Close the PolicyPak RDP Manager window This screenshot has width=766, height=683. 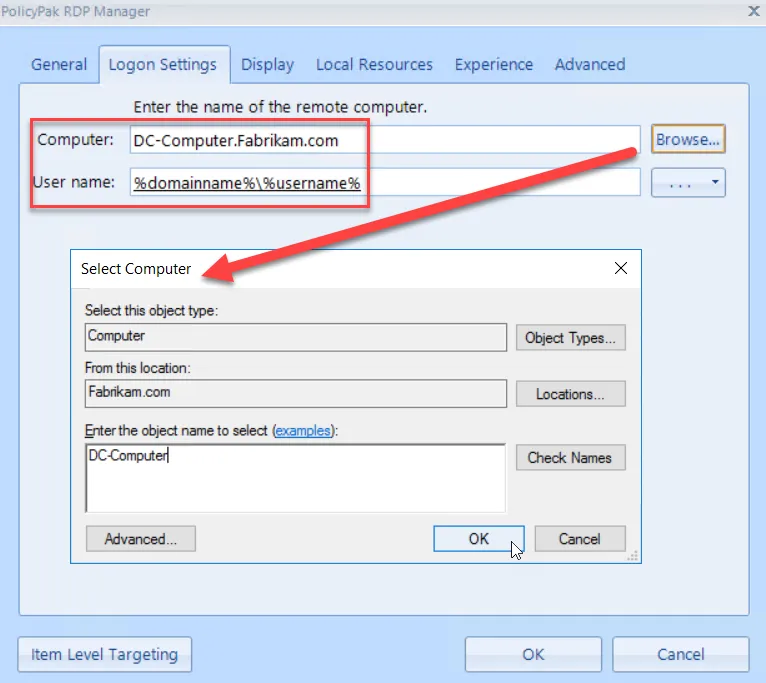[x=754, y=11]
